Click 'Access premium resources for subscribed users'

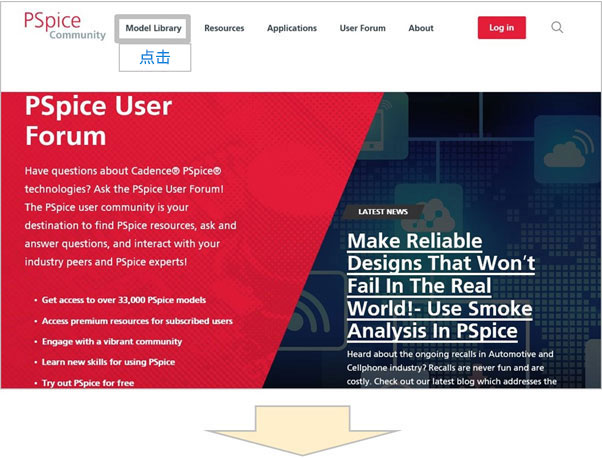[137, 321]
